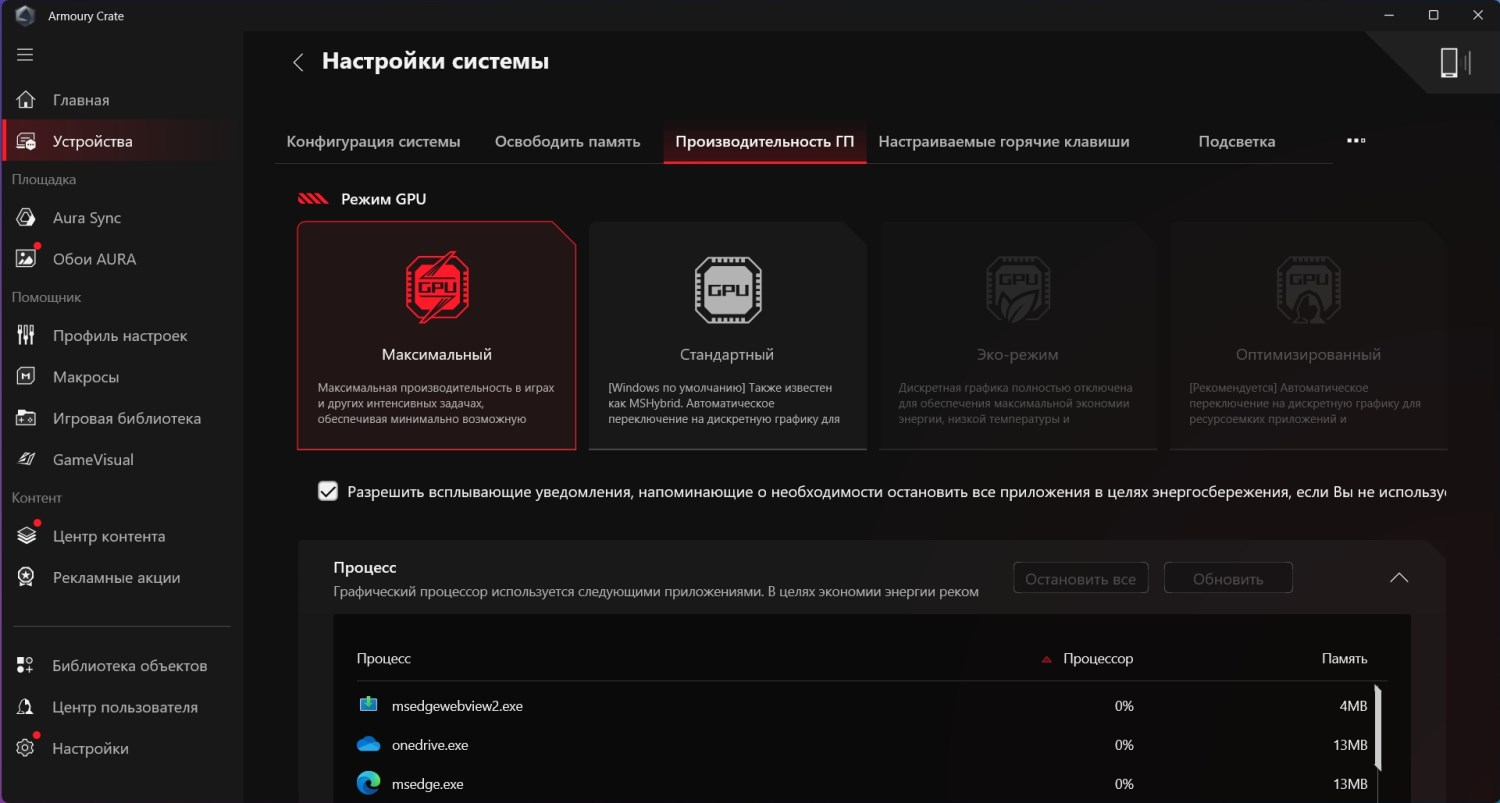This screenshot has width=1500, height=803.
Task: Click the Игровая библиотека gamepad icon
Action: [x=27, y=418]
